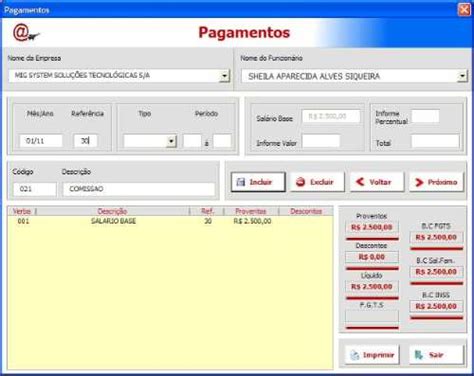Select the SHEILA APARECIDA employee combo box

(354, 76)
